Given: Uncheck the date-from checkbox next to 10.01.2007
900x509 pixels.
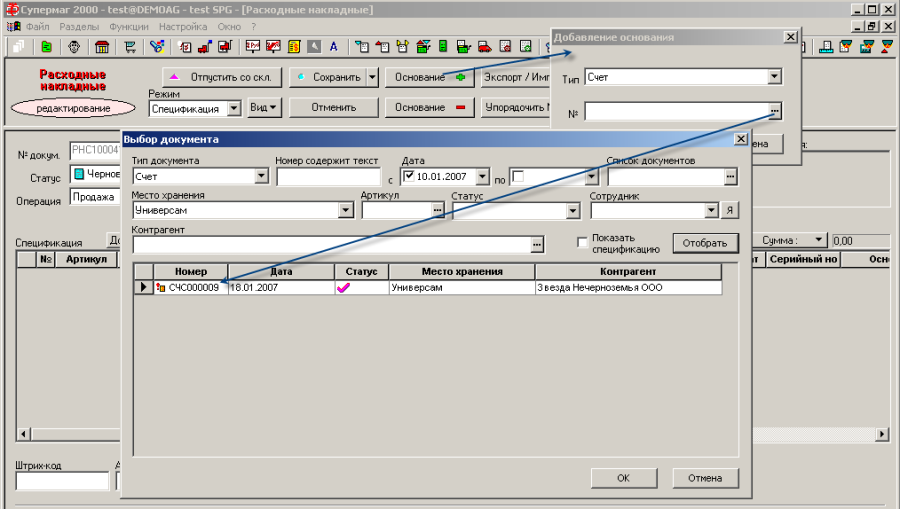Looking at the screenshot, I should [x=409, y=176].
